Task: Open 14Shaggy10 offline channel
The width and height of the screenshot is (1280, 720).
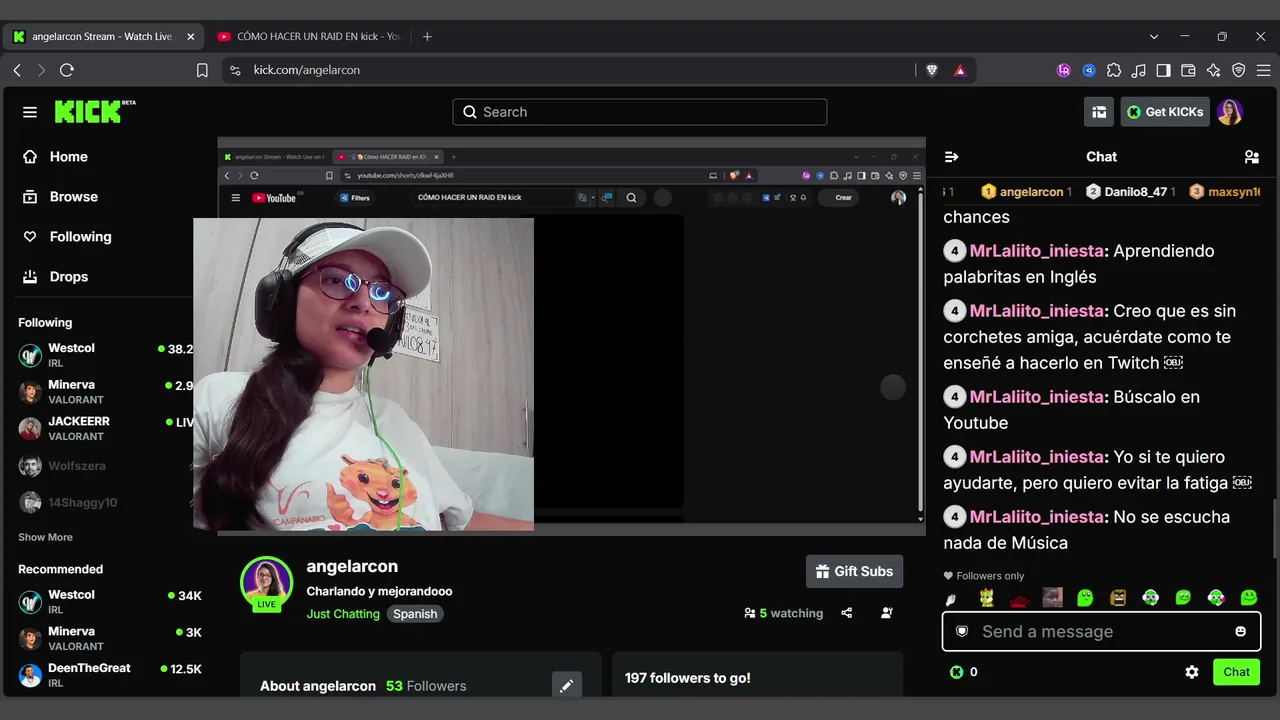Action: 105,502
